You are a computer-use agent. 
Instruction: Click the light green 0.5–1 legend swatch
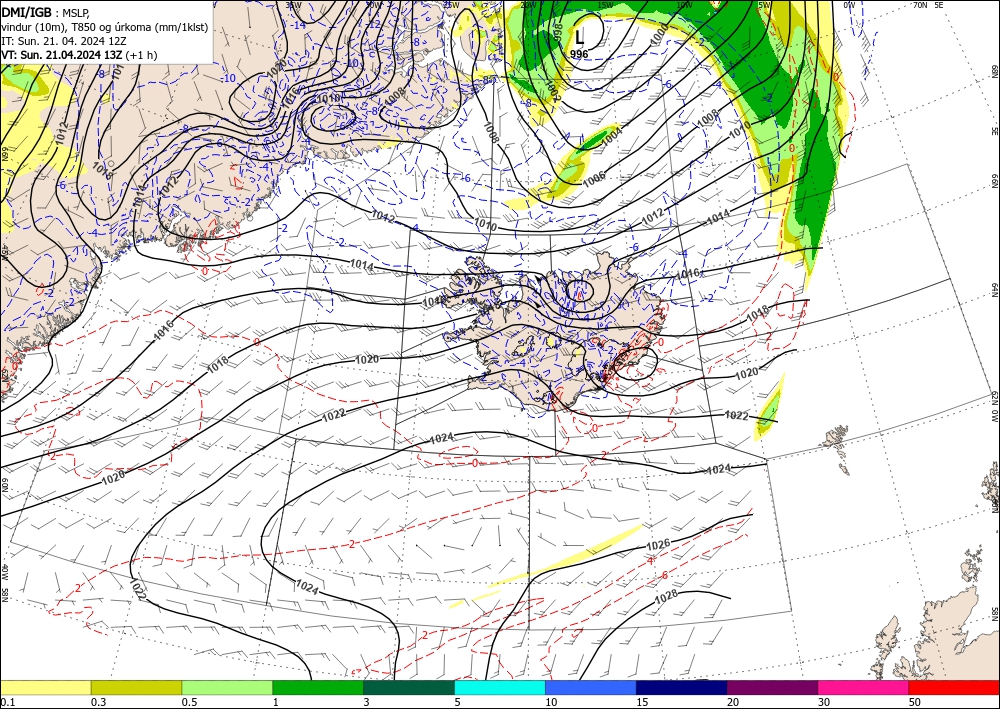(227, 687)
